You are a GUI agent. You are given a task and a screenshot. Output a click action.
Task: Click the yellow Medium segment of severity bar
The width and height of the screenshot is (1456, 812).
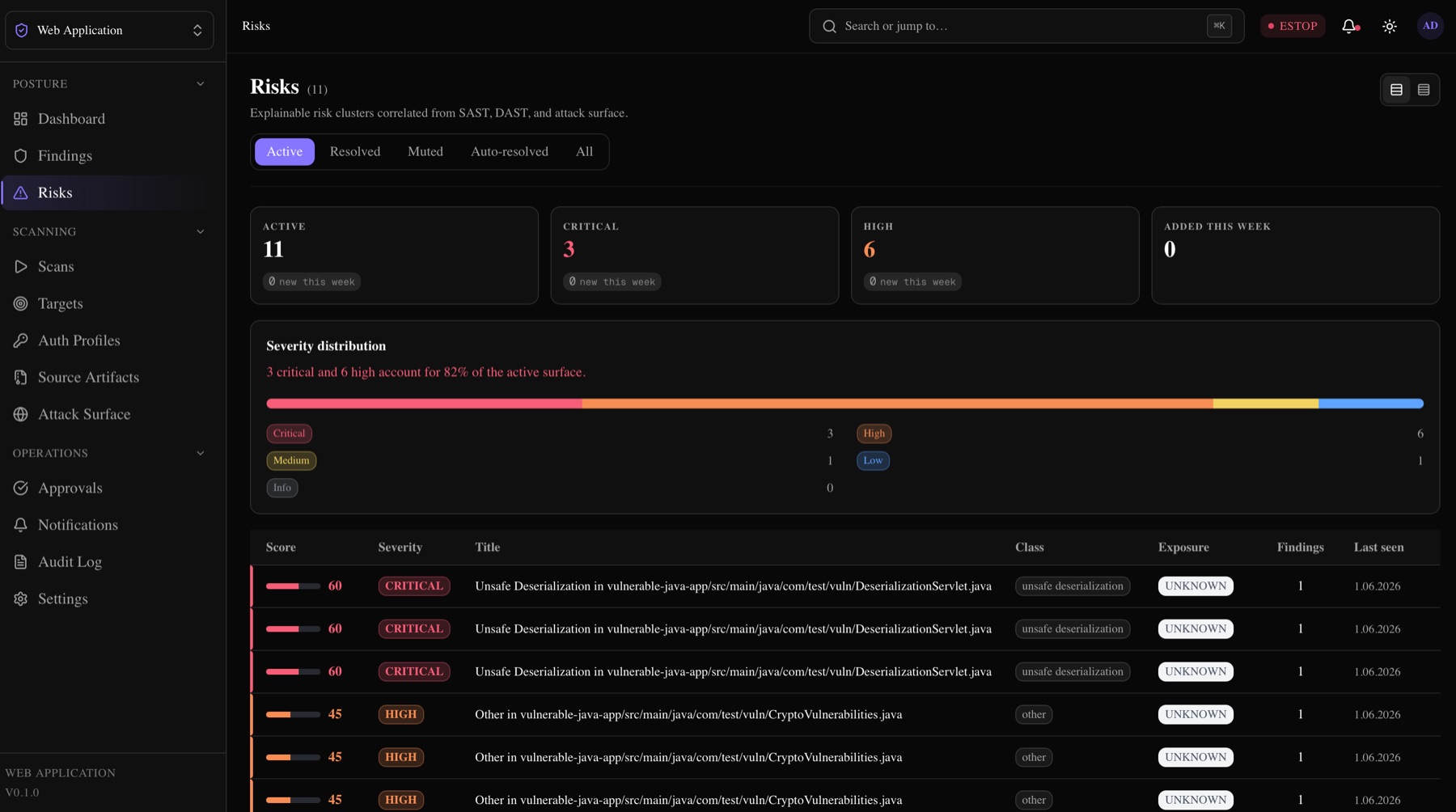click(x=1265, y=404)
